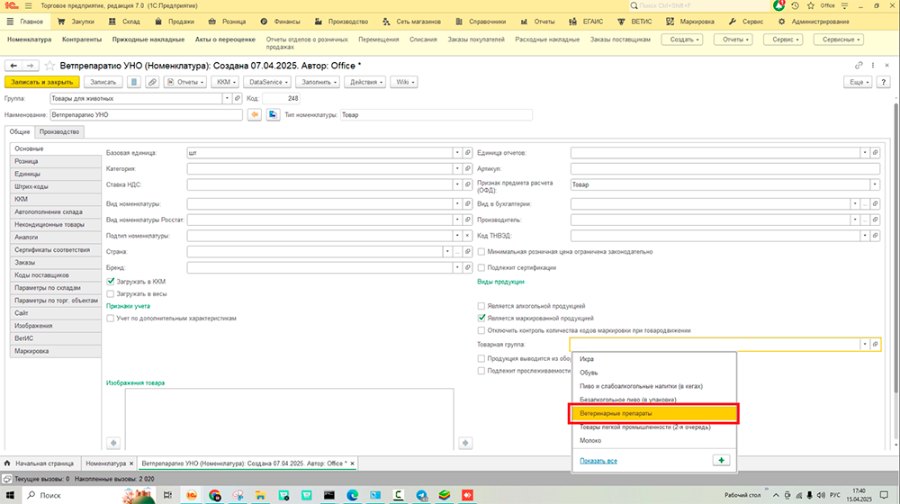Expand Ставка НДС dropdown arrow
Screen dimensions: 900x504
(x=457, y=185)
